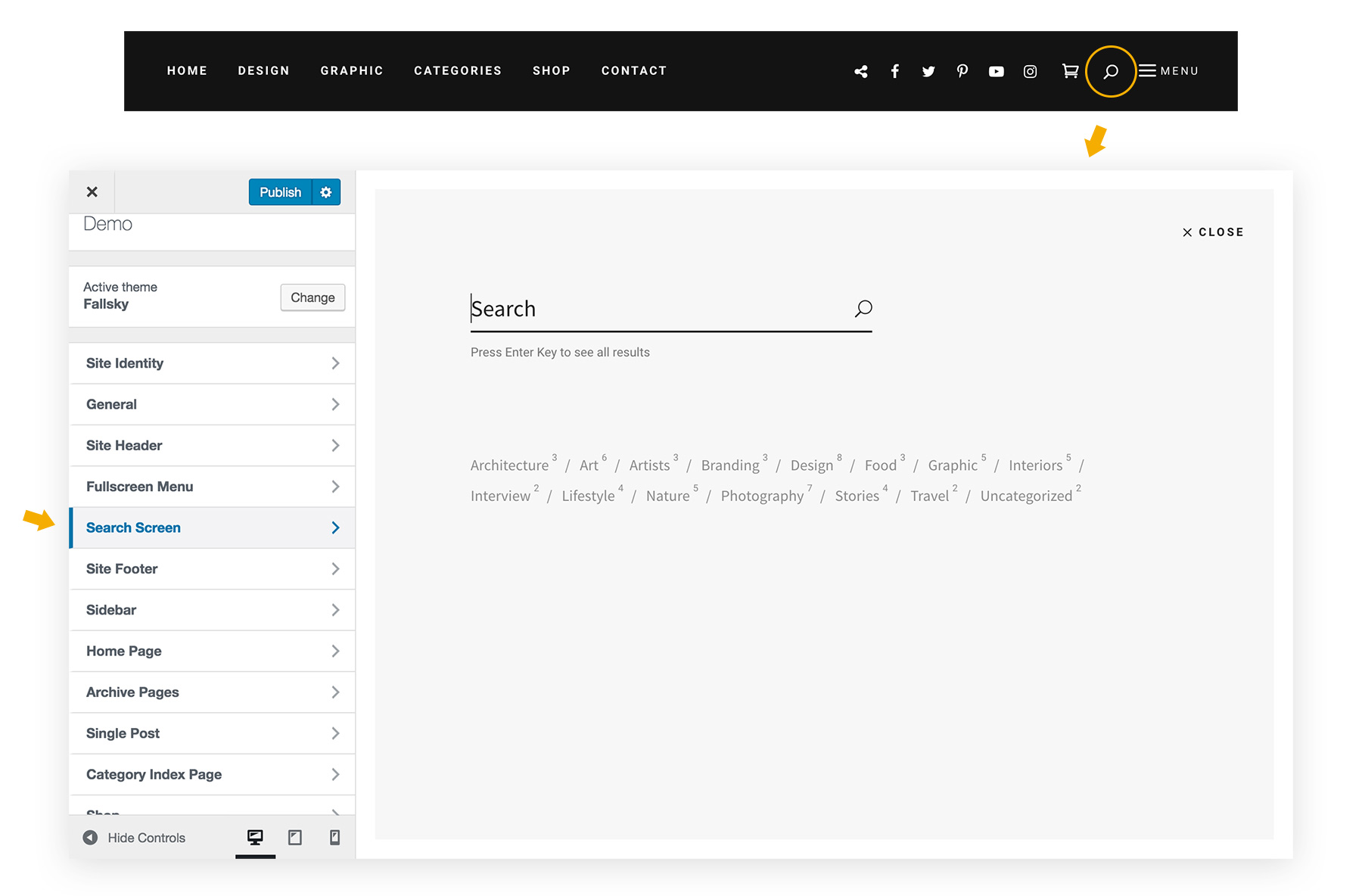Switch preview to mobile view
1362x896 pixels.
pyautogui.click(x=334, y=837)
